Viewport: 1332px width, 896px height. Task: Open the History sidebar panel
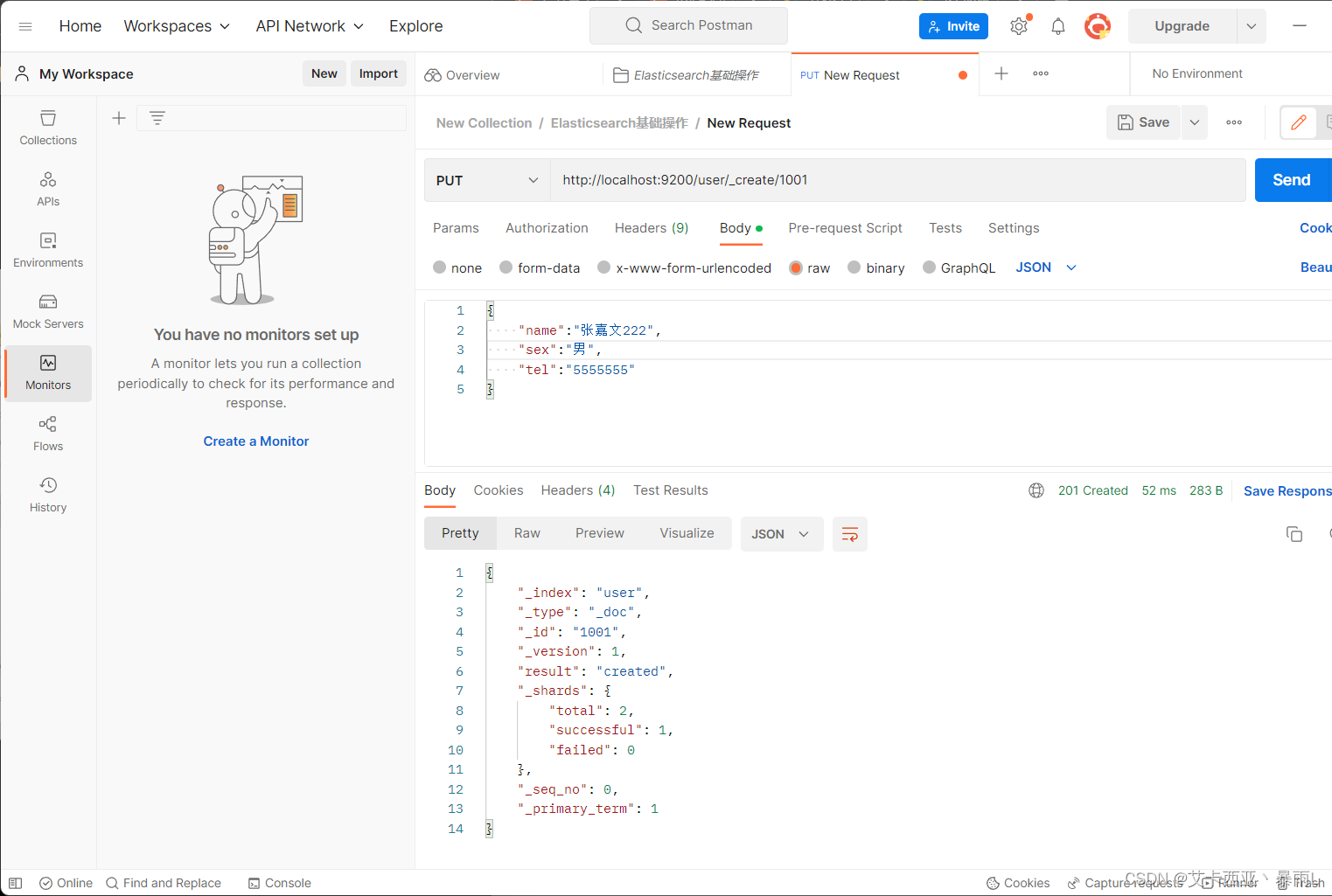(x=48, y=496)
